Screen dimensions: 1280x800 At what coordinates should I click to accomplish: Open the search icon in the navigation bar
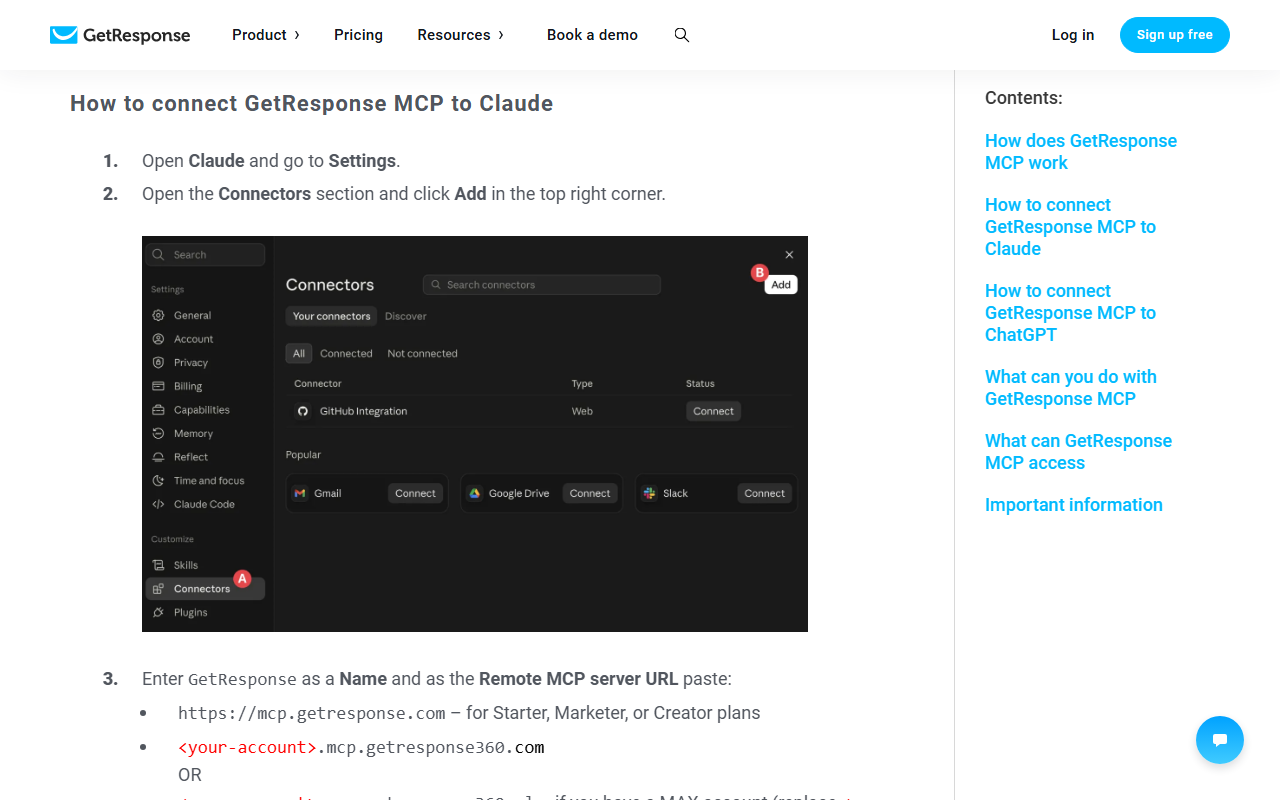pyautogui.click(x=682, y=35)
